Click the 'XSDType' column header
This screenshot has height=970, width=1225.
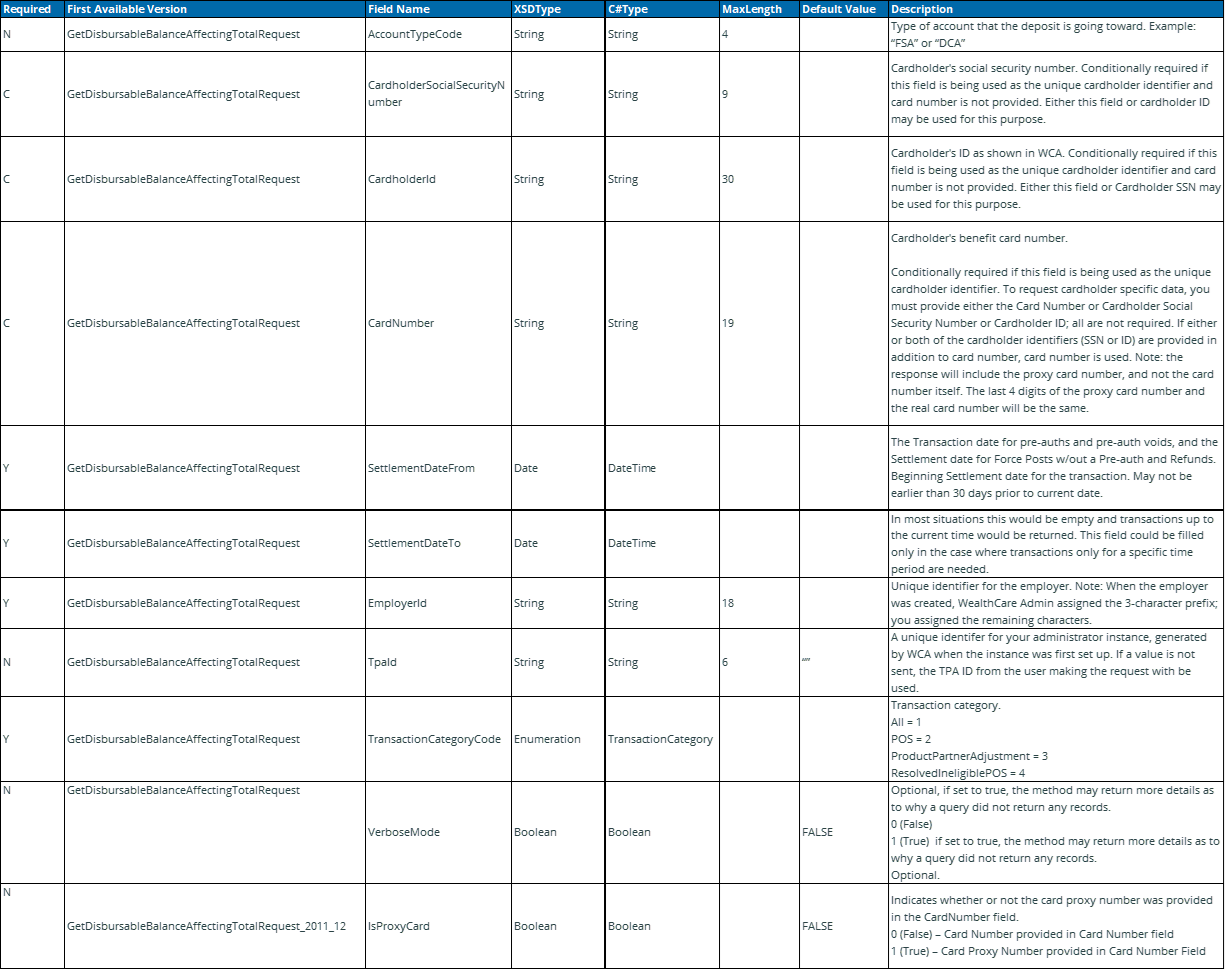557,9
